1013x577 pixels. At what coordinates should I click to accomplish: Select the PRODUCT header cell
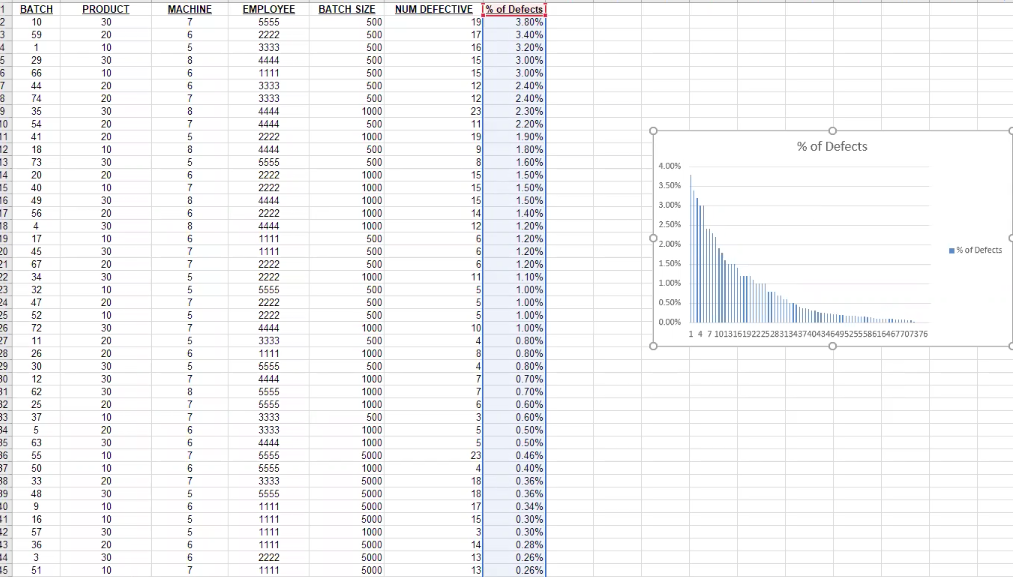pos(106,9)
